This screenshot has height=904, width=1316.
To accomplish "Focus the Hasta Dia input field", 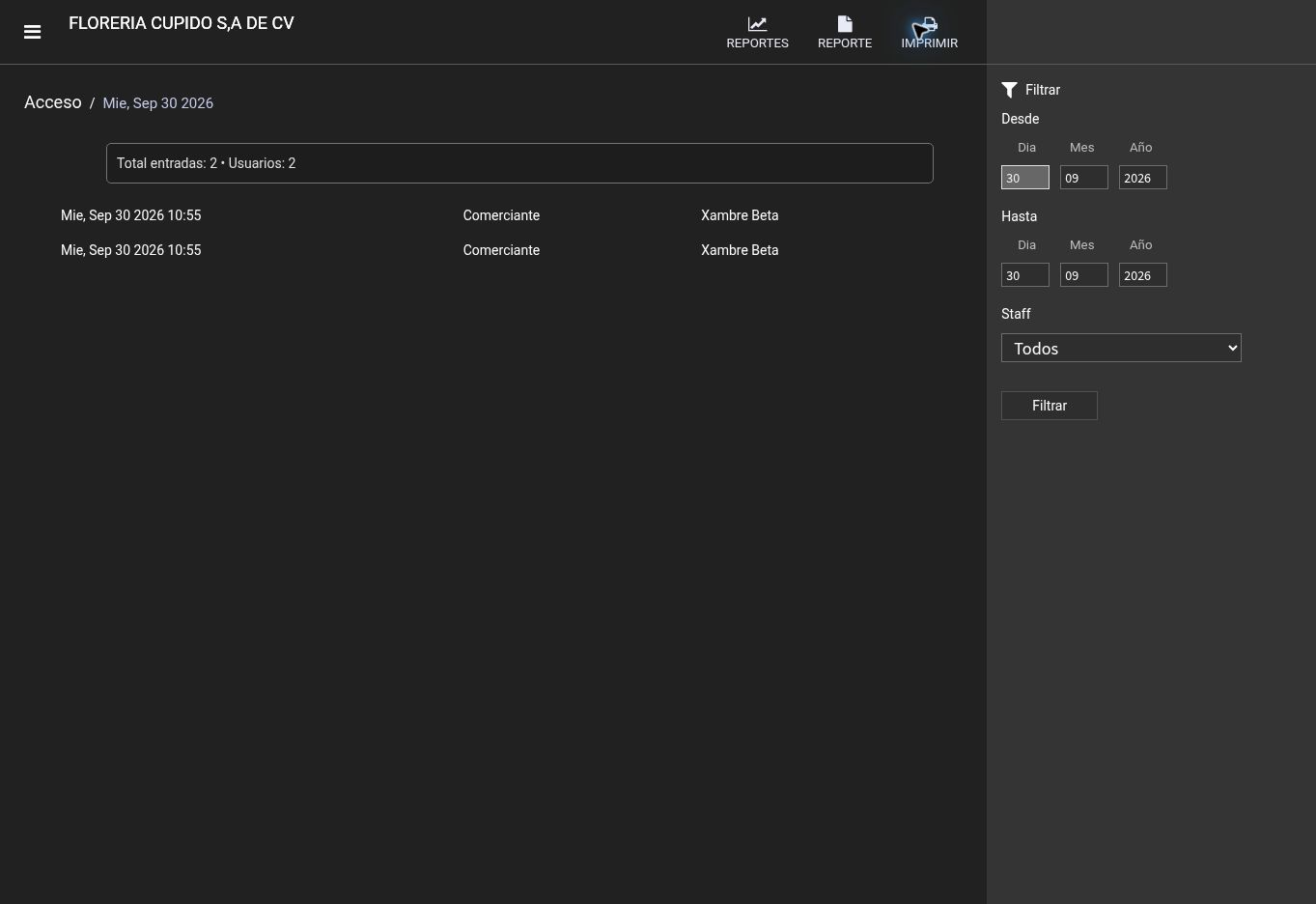I will tap(1025, 275).
